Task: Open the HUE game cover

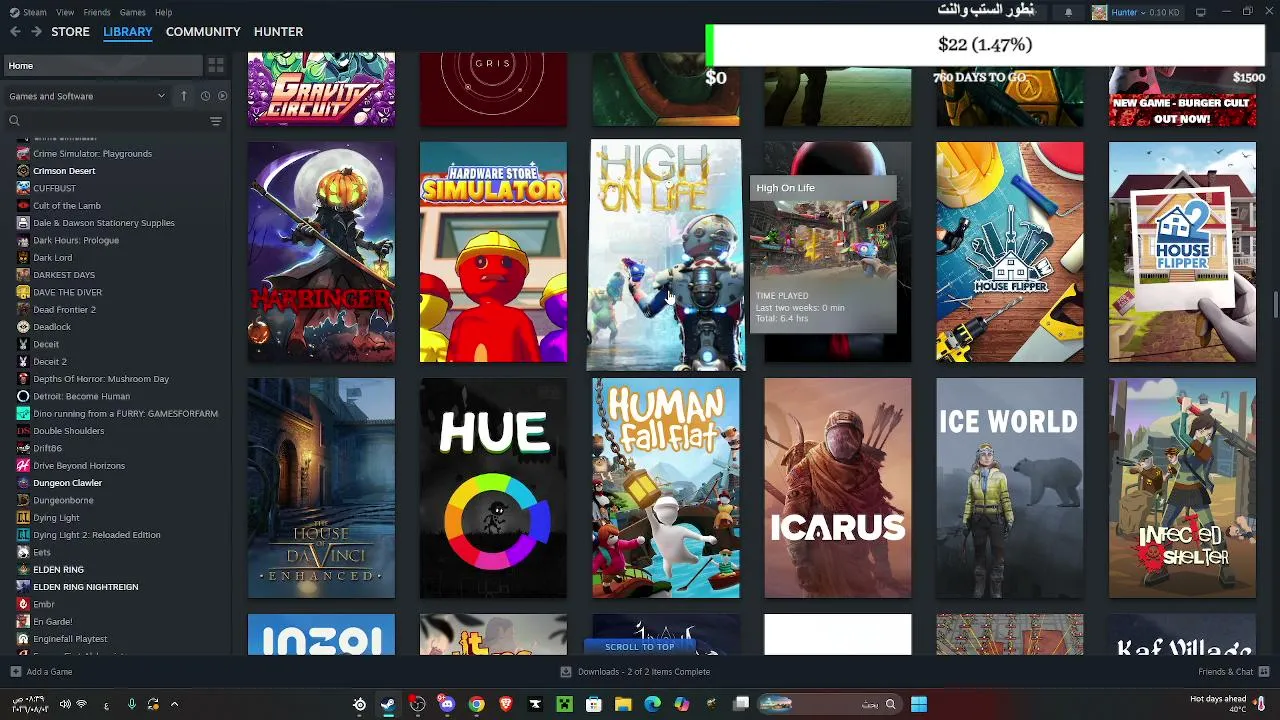Action: tap(493, 488)
